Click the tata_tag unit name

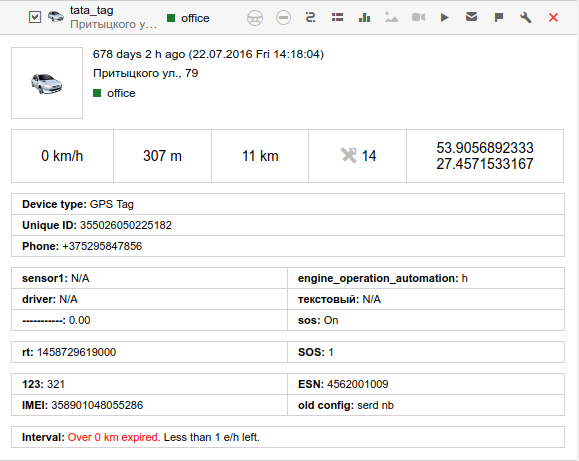(x=92, y=10)
